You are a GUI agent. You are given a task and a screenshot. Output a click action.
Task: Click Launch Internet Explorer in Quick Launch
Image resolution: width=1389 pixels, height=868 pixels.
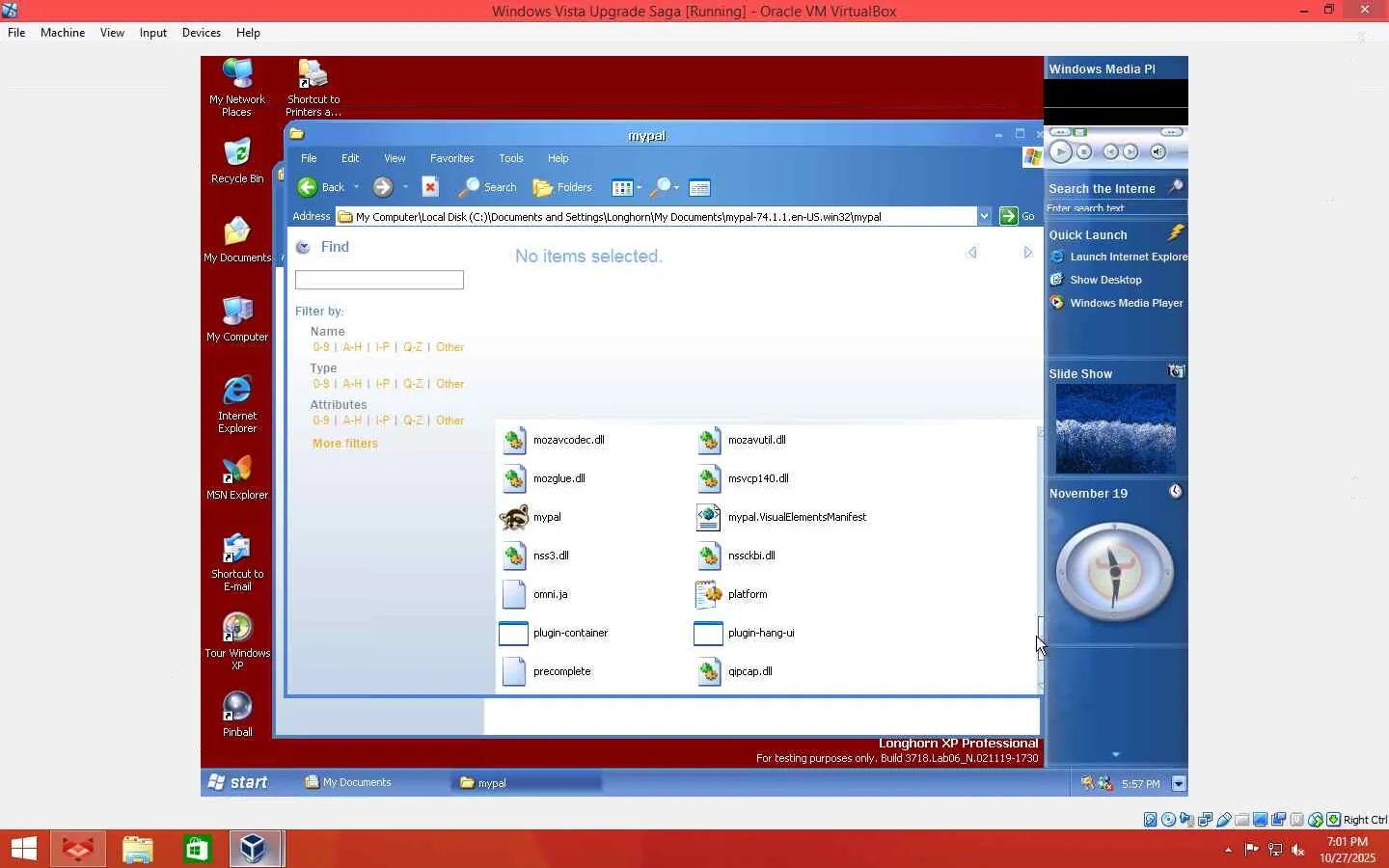tap(1119, 257)
